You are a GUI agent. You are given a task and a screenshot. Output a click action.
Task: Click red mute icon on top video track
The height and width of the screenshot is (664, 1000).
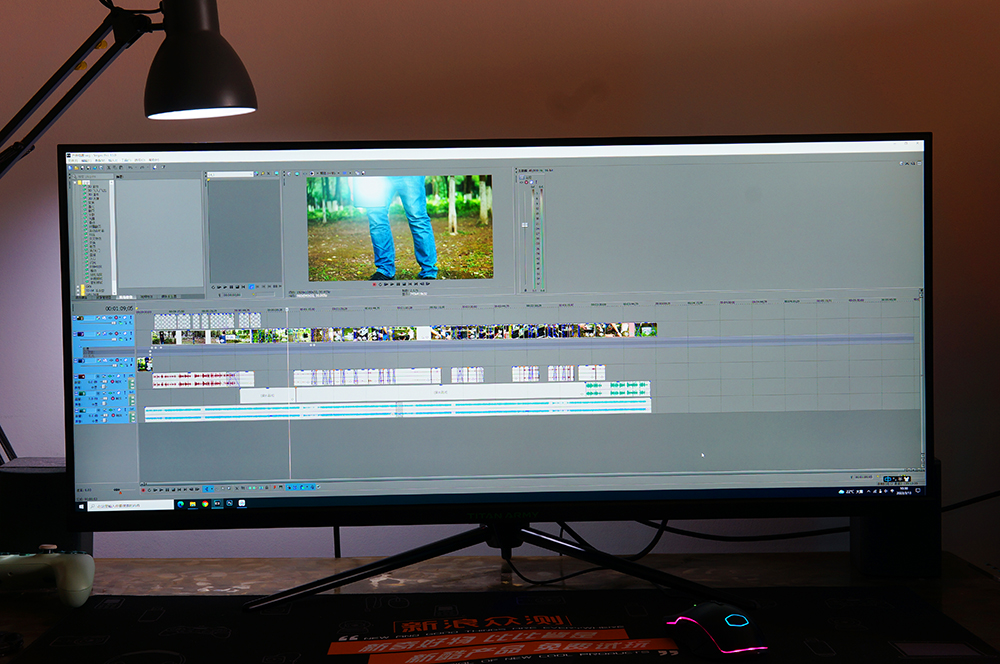pyautogui.click(x=116, y=318)
